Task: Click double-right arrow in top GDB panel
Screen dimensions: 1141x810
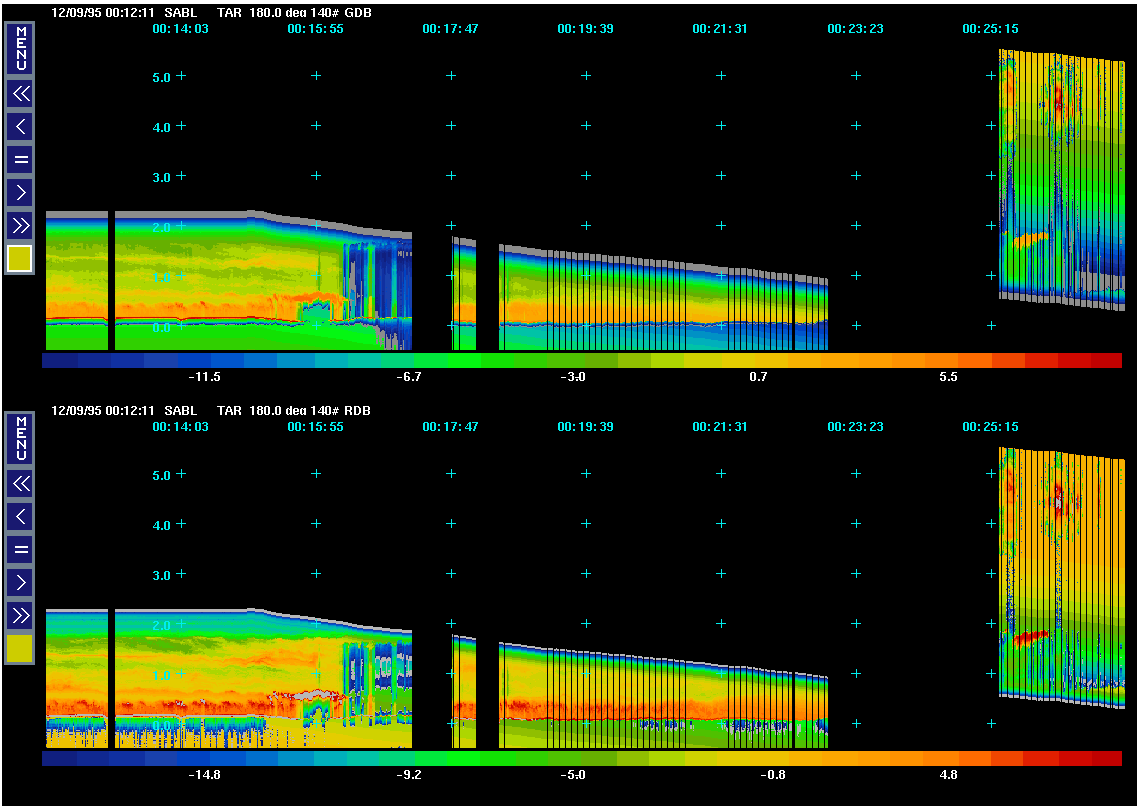Action: coord(20,224)
